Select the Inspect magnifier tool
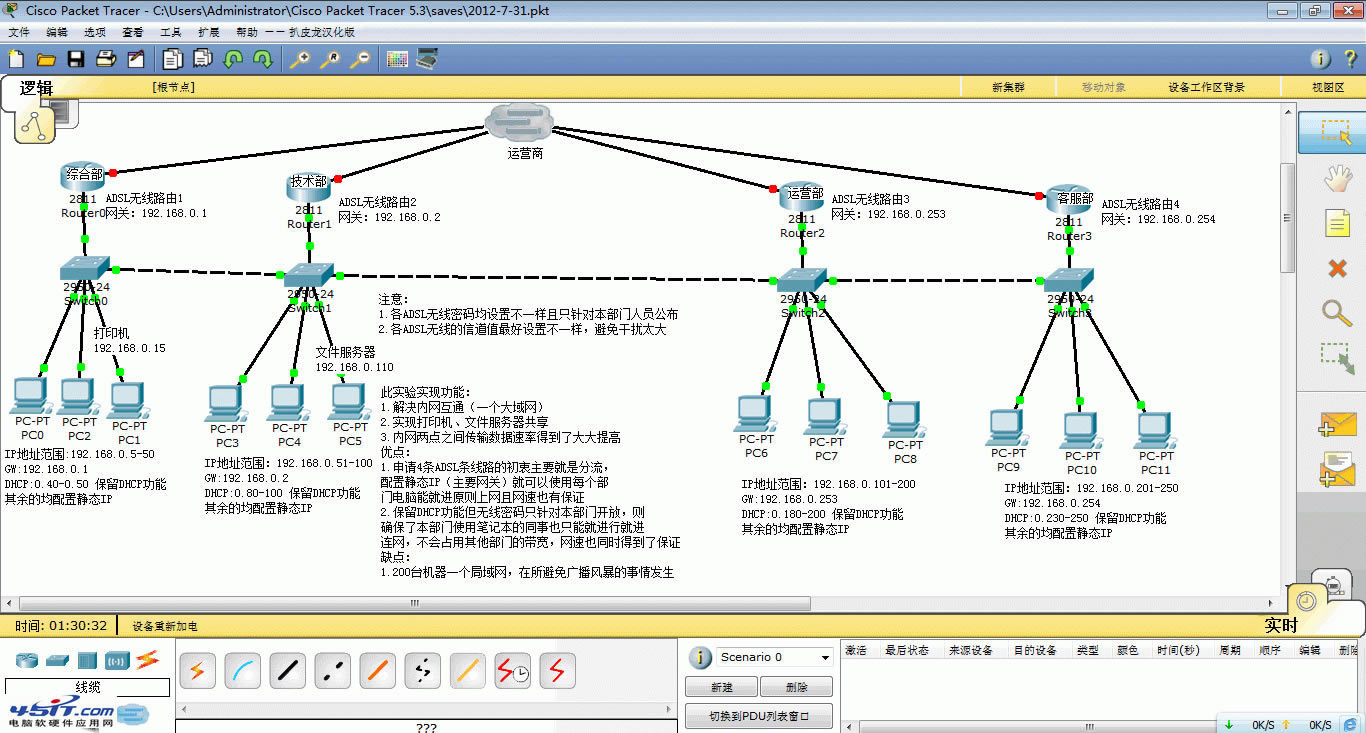Screen dimensions: 1366x733 click(1337, 312)
